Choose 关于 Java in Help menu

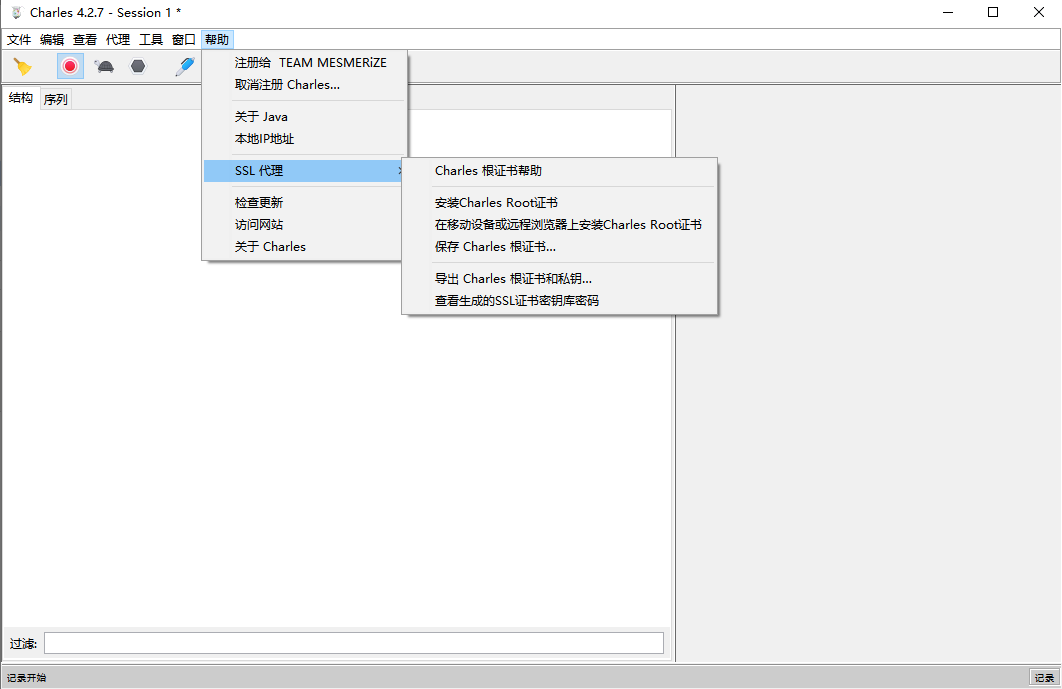click(x=305, y=117)
